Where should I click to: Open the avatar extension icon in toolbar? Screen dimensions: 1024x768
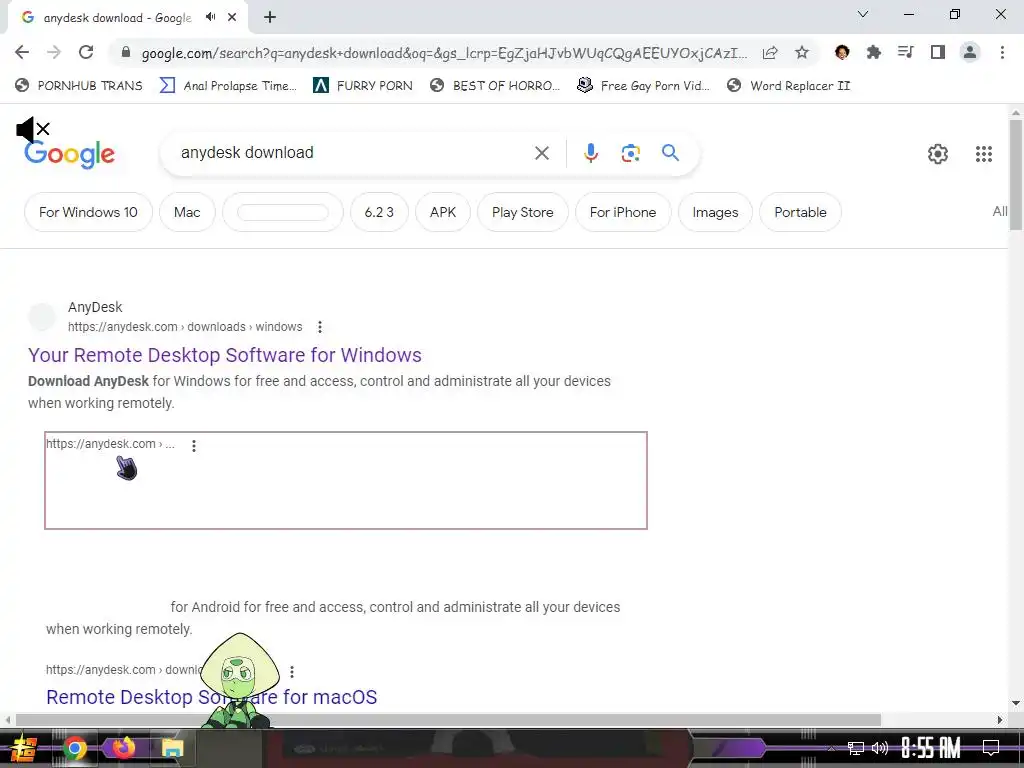coord(842,52)
